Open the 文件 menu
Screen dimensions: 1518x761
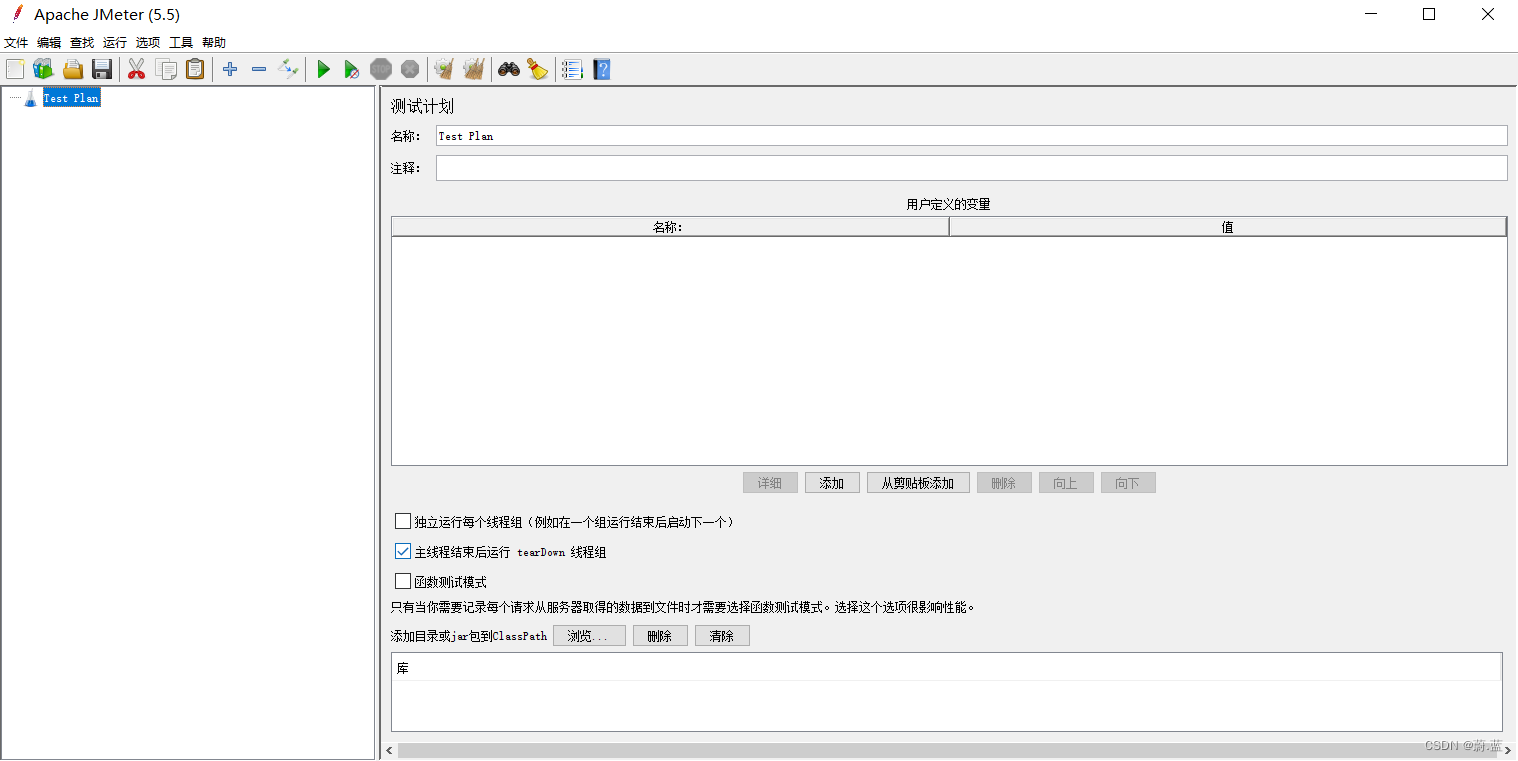pos(16,42)
